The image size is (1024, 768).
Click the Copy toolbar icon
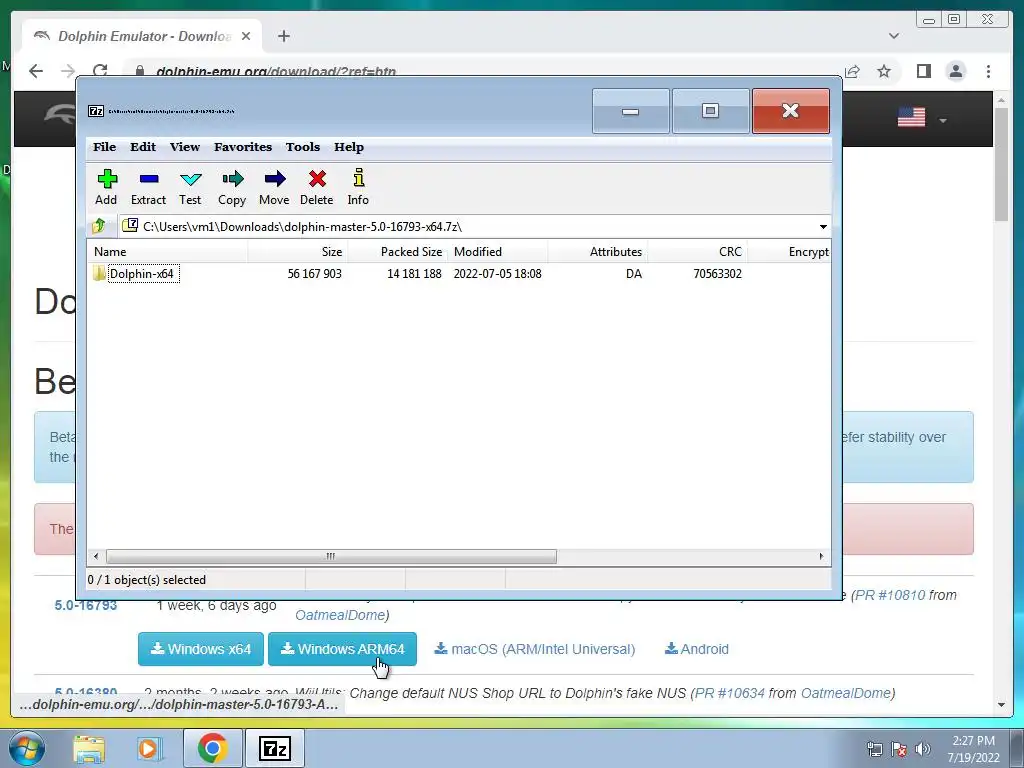[232, 187]
